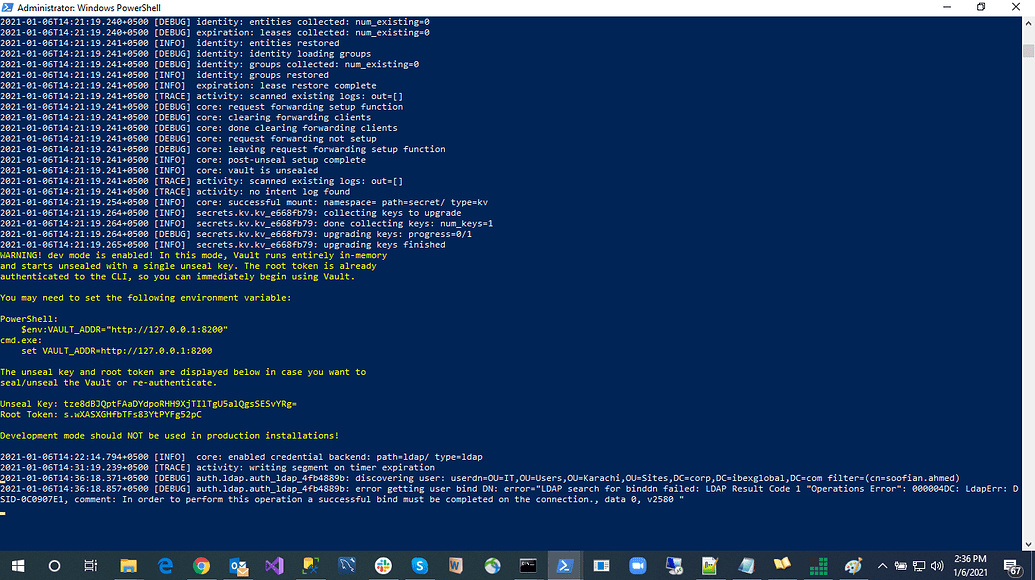This screenshot has width=1035, height=580.
Task: Open Microsoft Edge from the taskbar
Action: (165, 565)
